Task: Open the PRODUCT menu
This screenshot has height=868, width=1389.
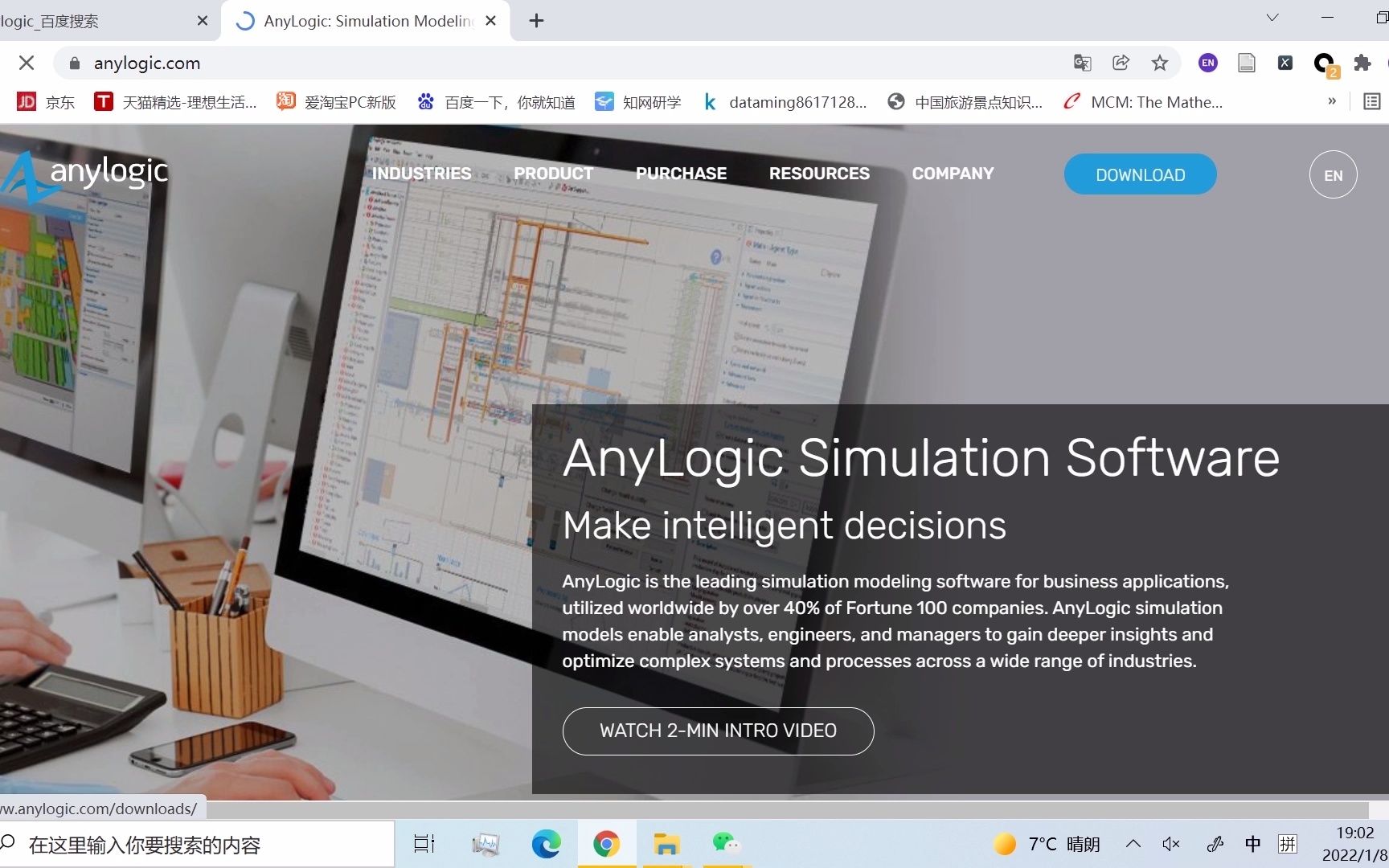Action: (553, 174)
